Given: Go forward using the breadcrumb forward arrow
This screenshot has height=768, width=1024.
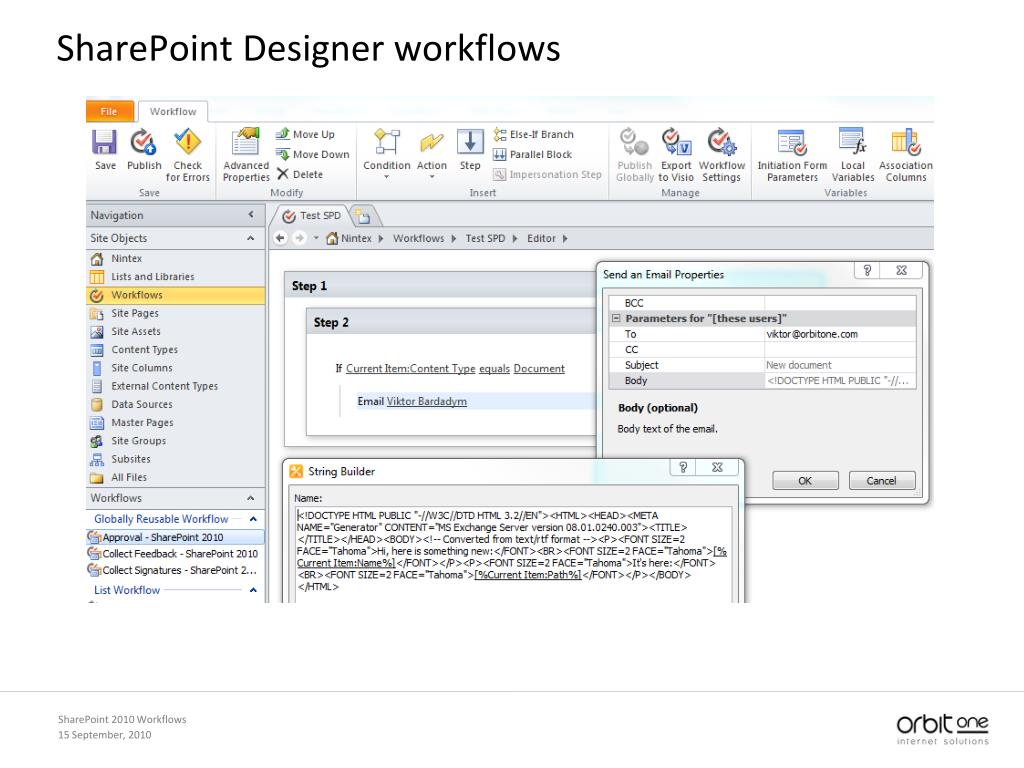Looking at the screenshot, I should coord(299,238).
